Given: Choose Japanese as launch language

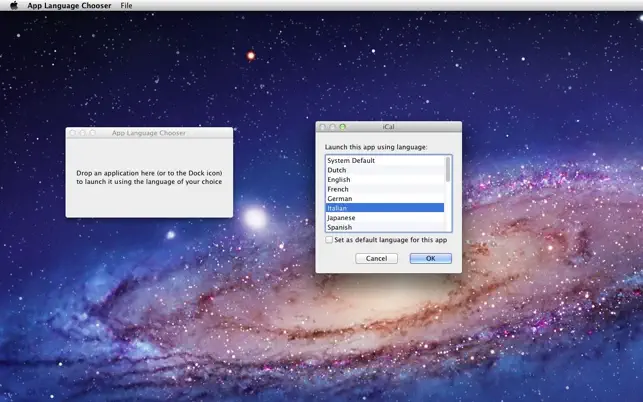Looking at the screenshot, I should pos(385,218).
